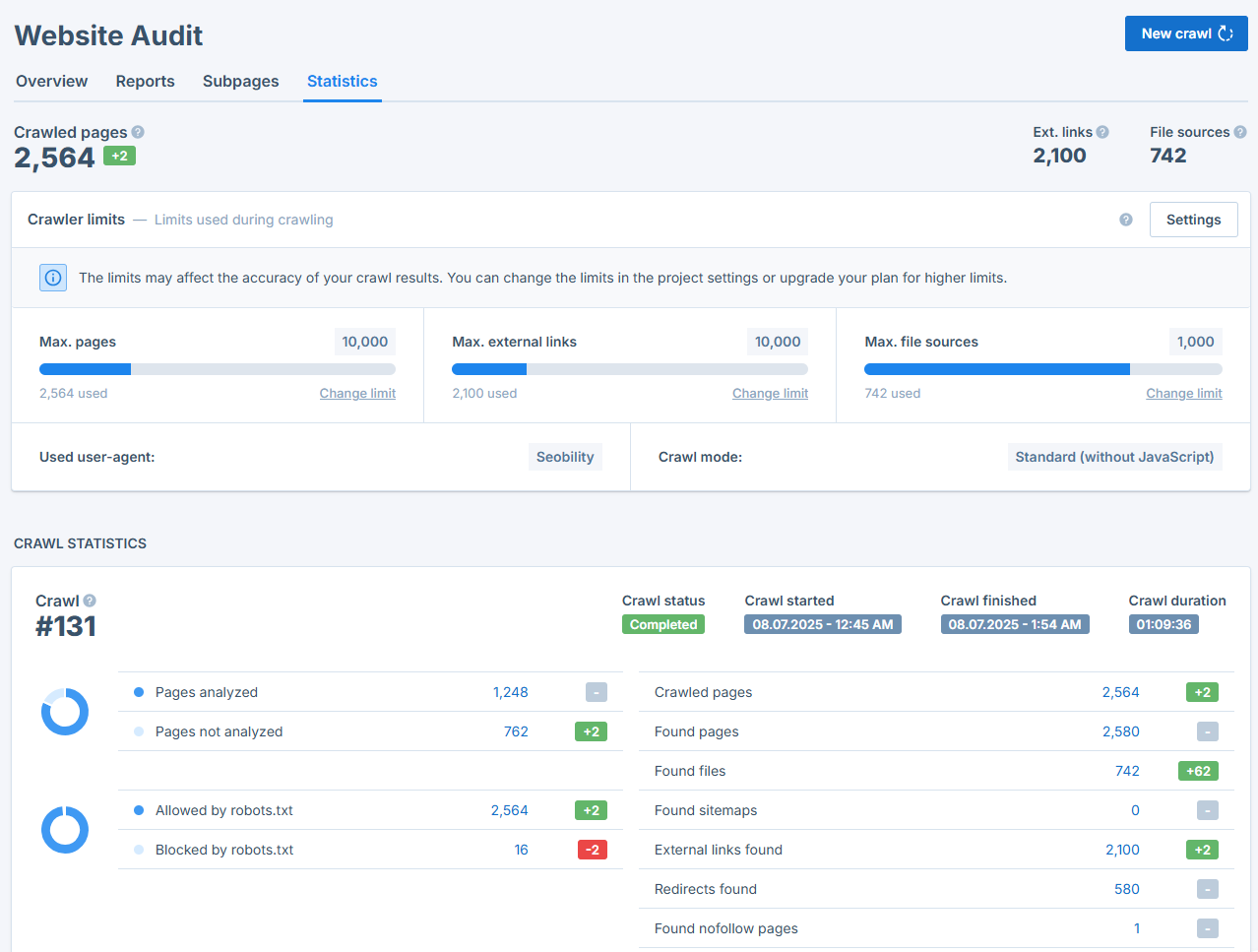Open Found pages count 2,580

(x=1120, y=731)
